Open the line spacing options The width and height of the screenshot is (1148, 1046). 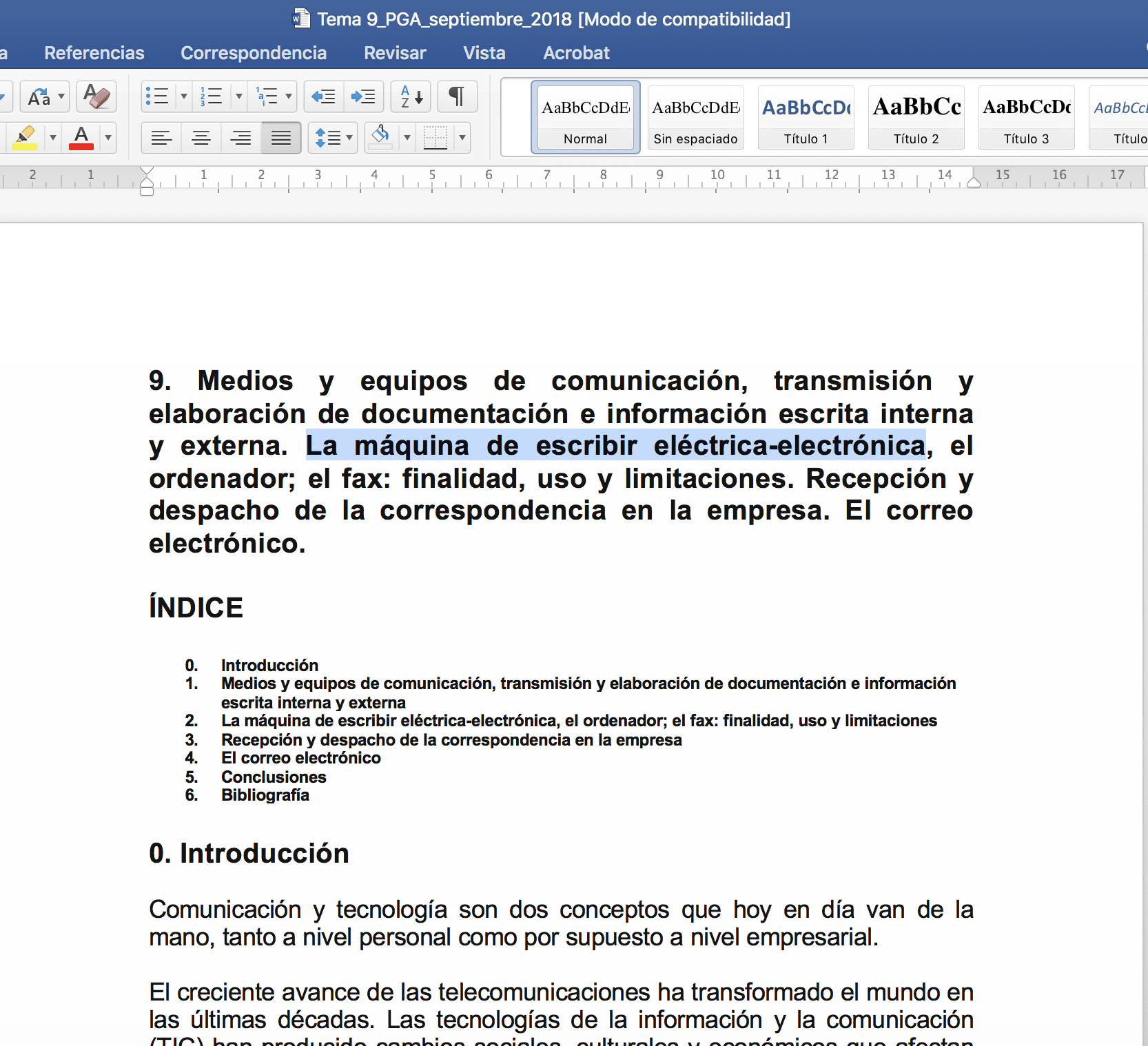[x=333, y=138]
